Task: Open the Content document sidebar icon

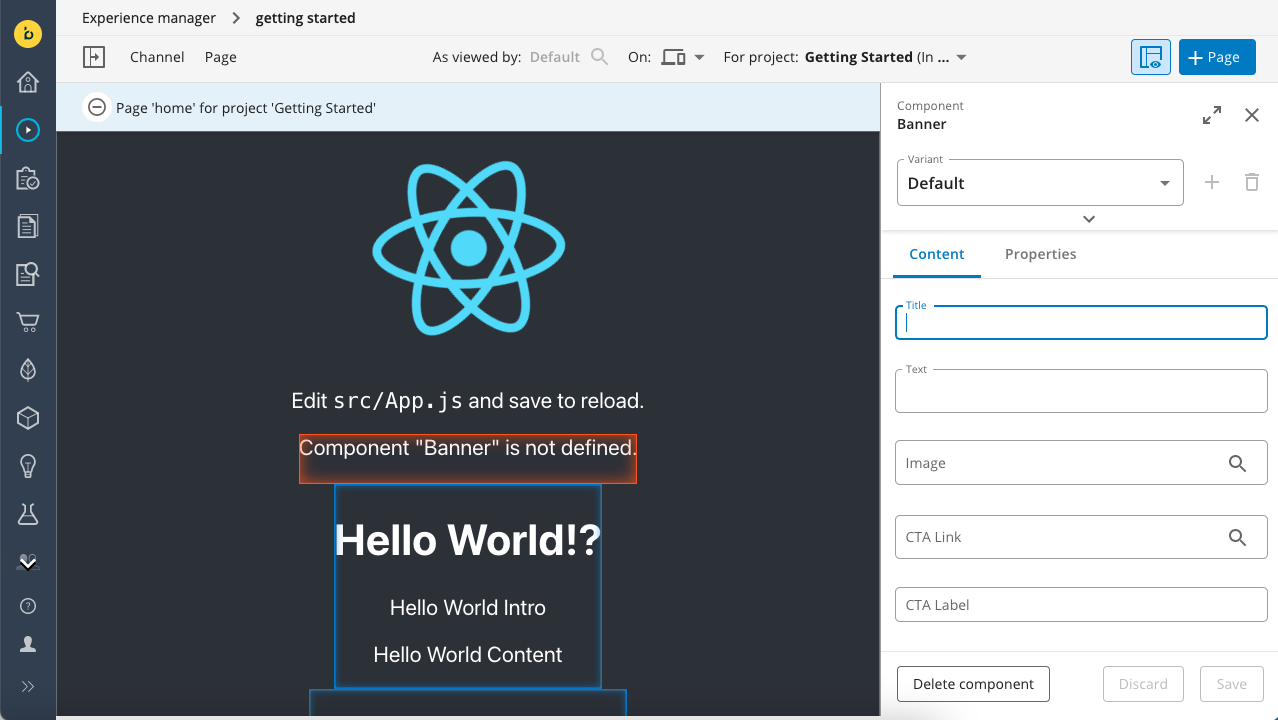Action: [x=28, y=226]
